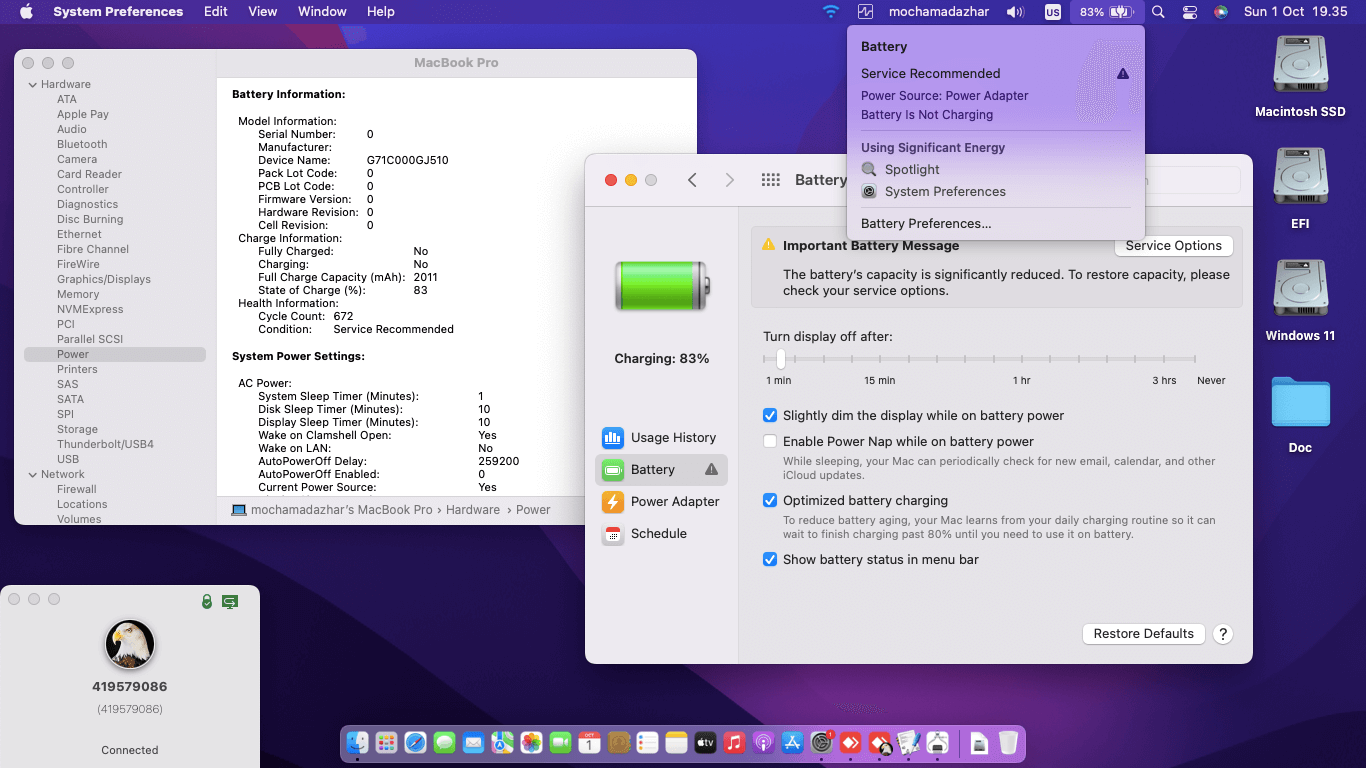The width and height of the screenshot is (1366, 768).
Task: Open the View menu
Action: point(262,11)
